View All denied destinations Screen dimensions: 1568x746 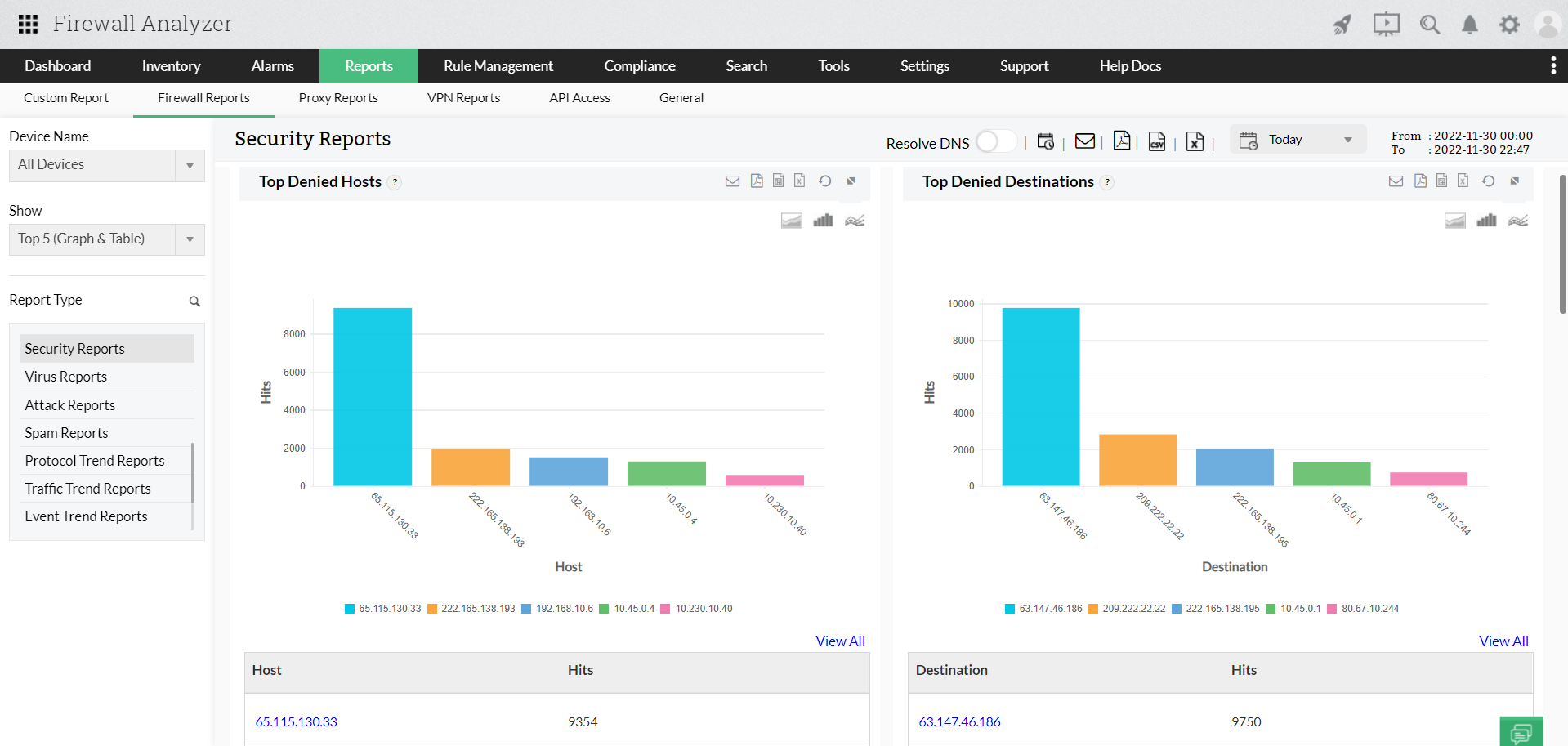[1503, 641]
